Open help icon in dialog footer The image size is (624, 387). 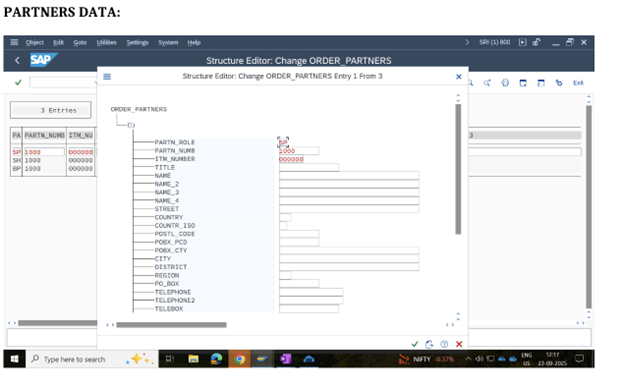click(x=444, y=344)
